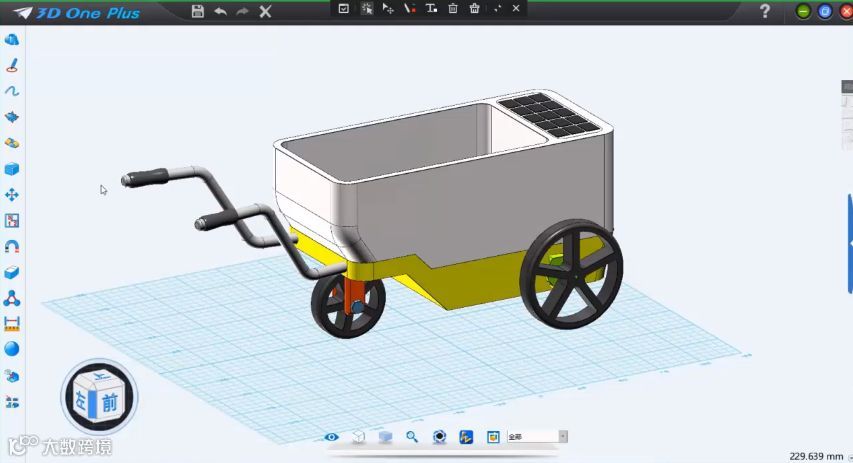Toggle the checkbox window filter icon

[343, 8]
